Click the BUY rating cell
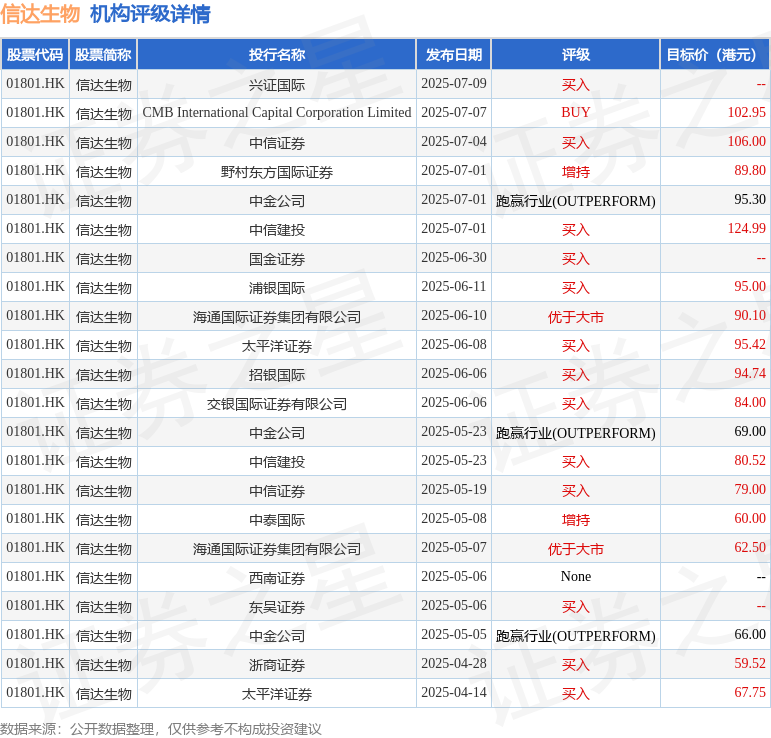 click(x=575, y=113)
